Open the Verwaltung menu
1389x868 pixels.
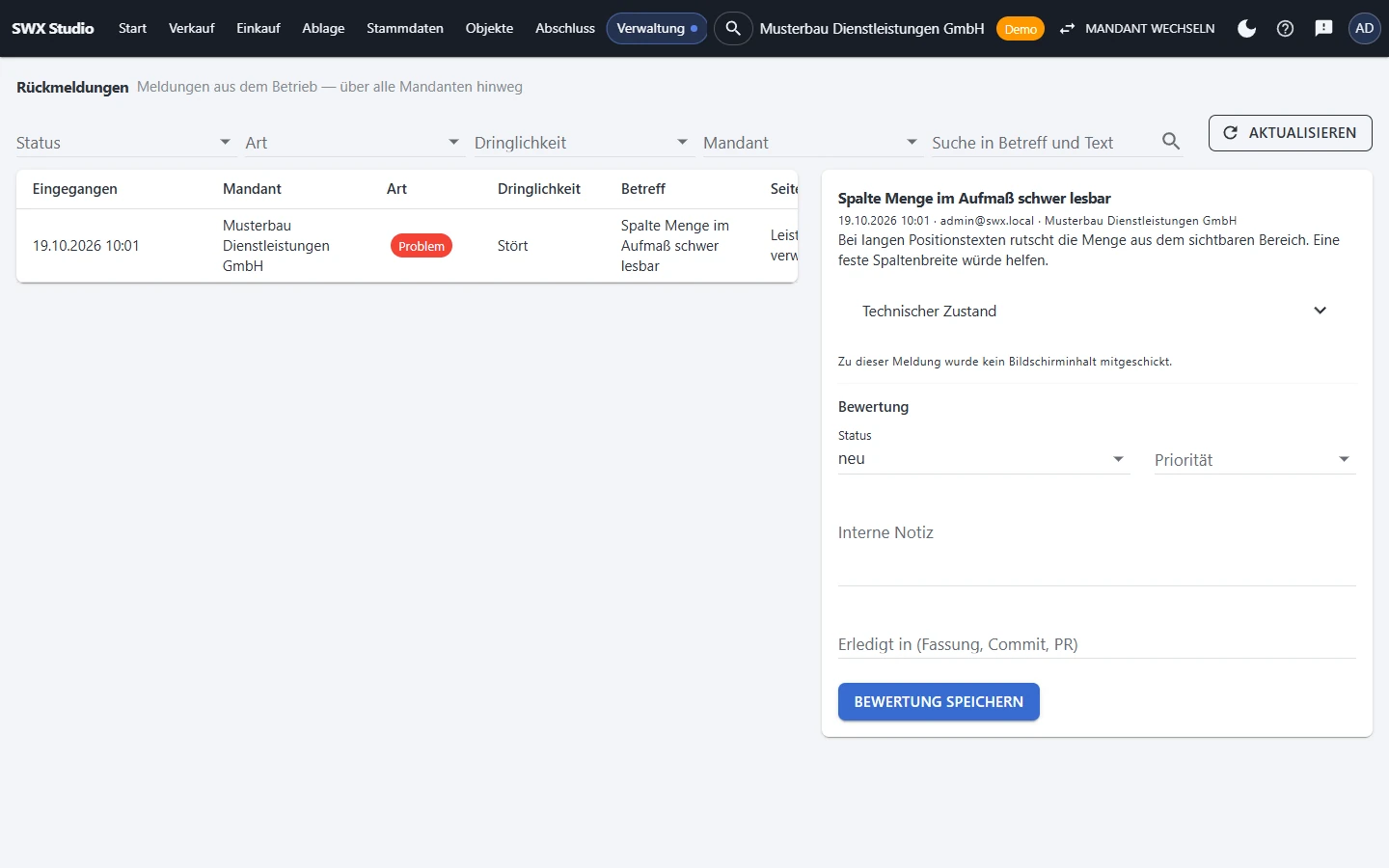click(657, 28)
